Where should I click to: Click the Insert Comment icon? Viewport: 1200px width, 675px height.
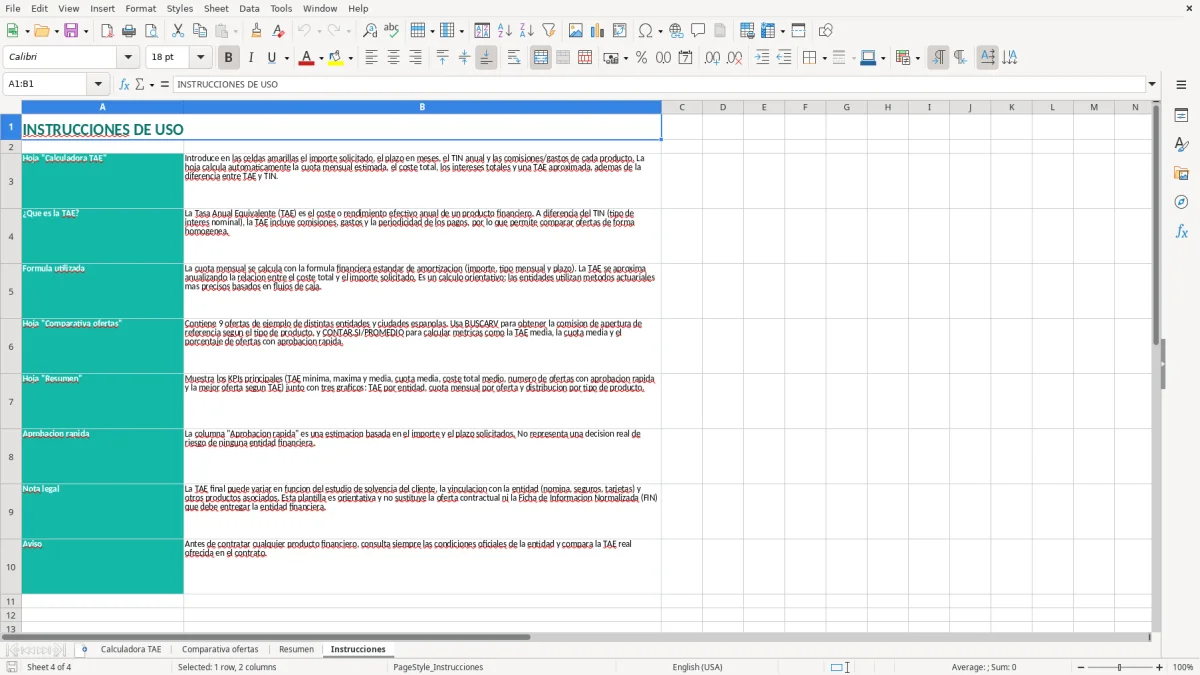[x=699, y=31]
